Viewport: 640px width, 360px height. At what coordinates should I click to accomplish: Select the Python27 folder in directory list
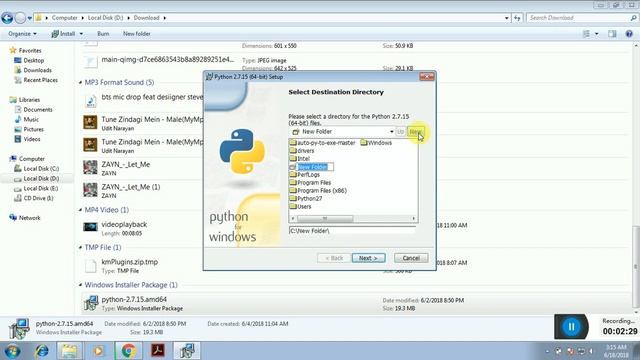click(306, 198)
